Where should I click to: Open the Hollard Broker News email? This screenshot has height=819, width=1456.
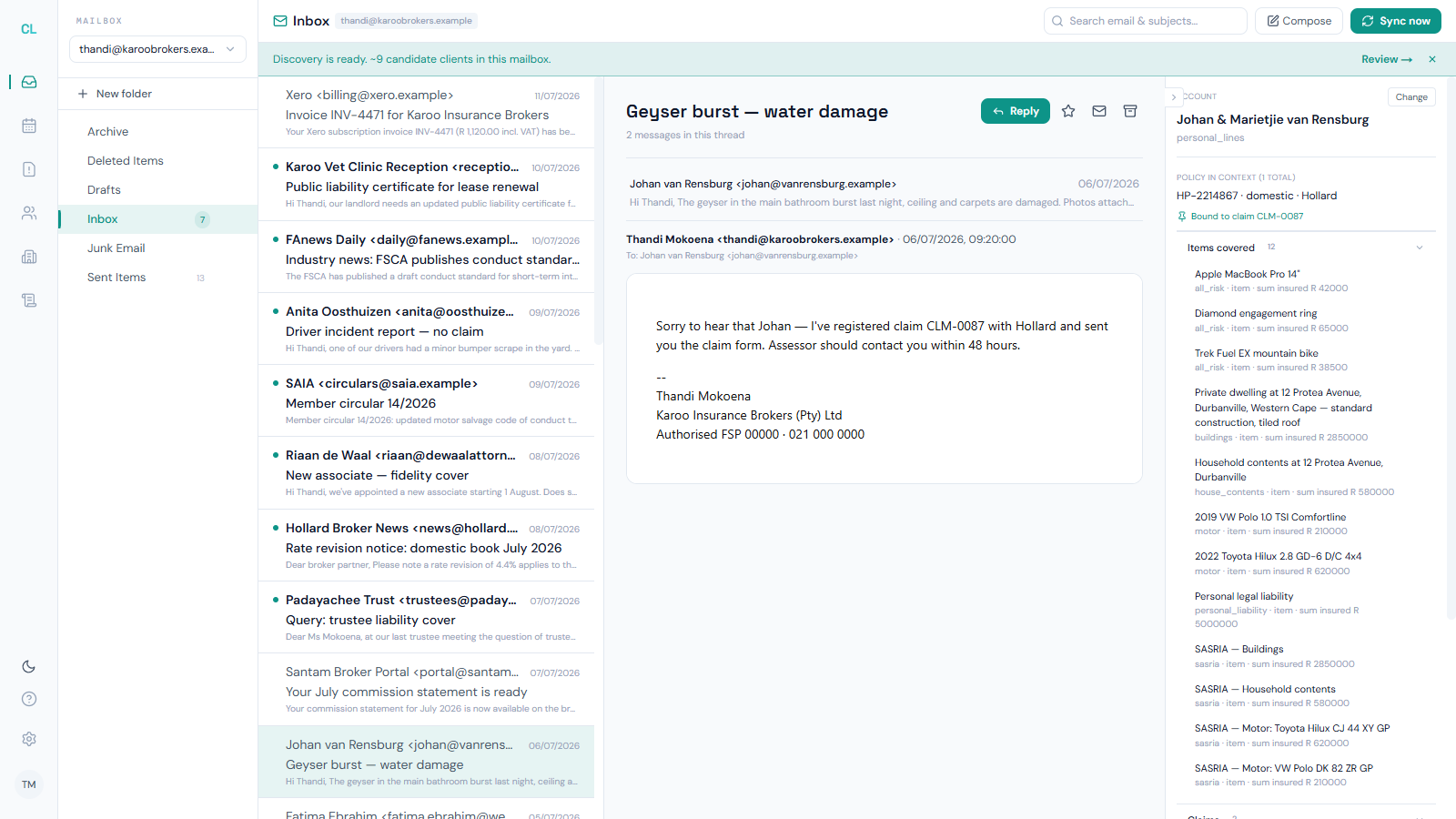click(426, 545)
